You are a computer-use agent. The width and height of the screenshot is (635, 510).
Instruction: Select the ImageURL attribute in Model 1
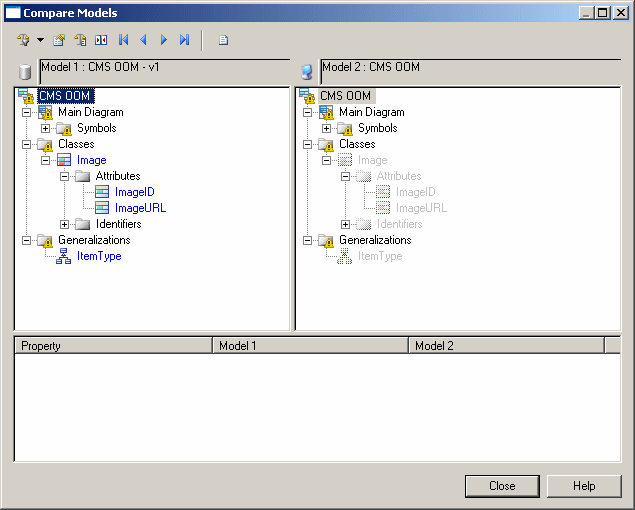point(140,208)
